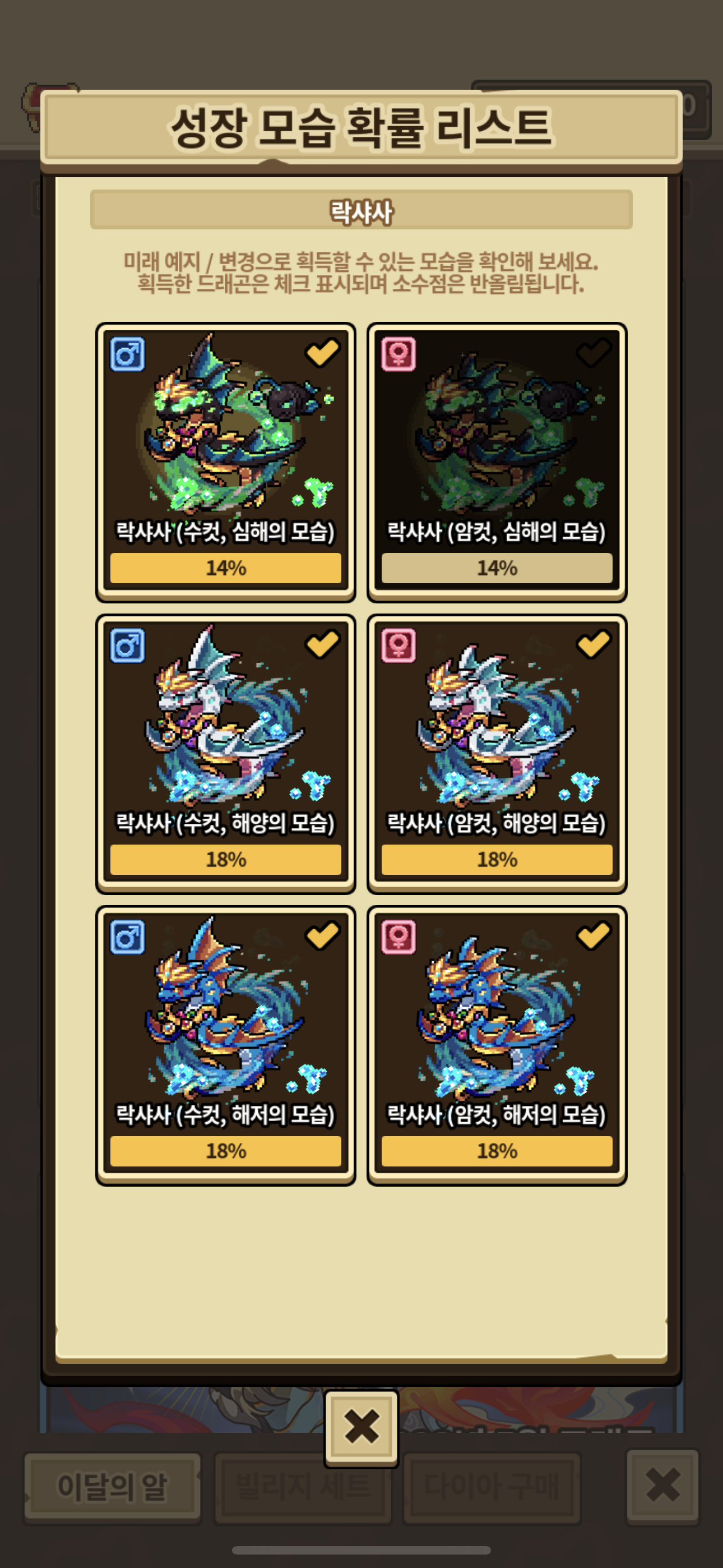Tap male icon on 심해의 모습 card
This screenshot has height=1568, width=723.
tap(127, 354)
